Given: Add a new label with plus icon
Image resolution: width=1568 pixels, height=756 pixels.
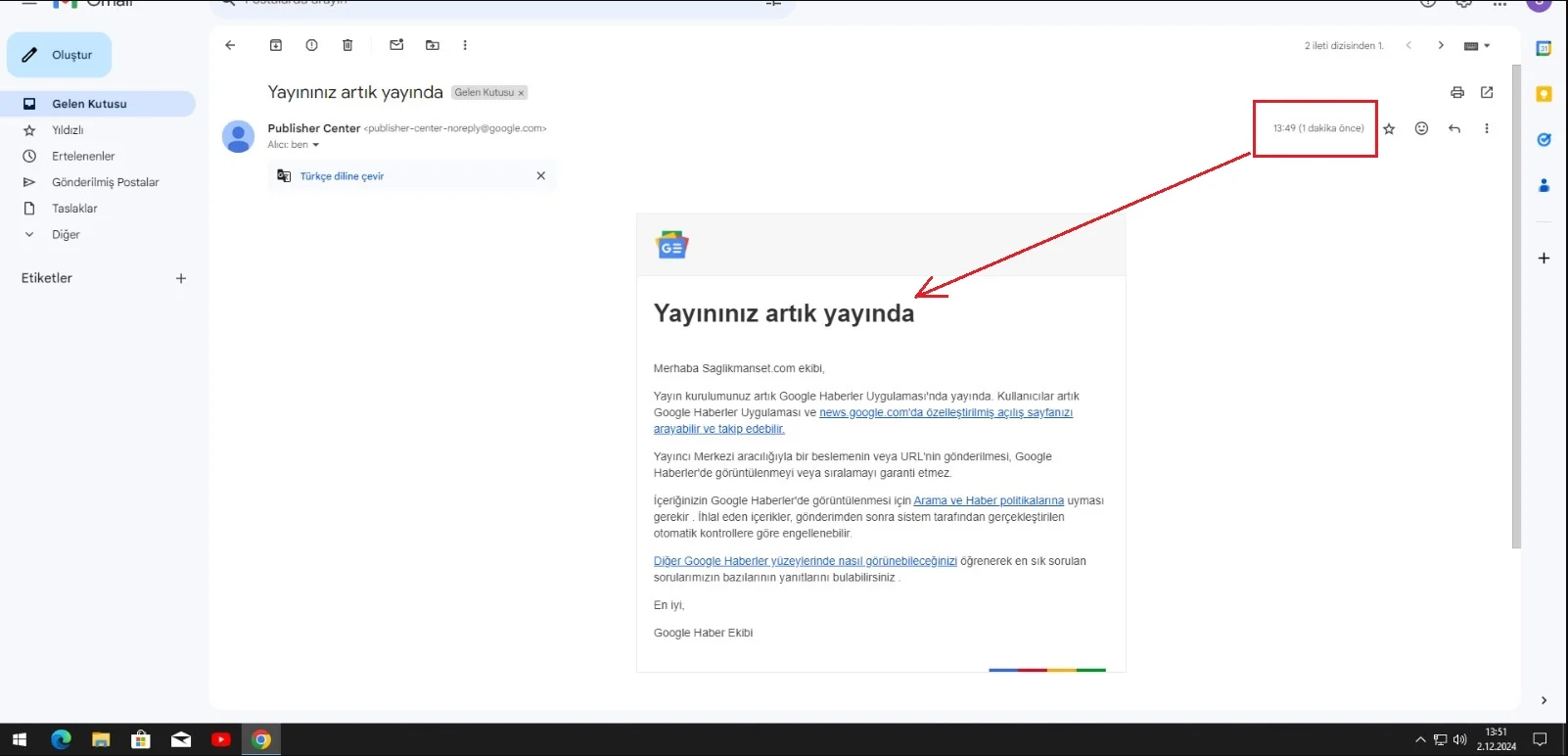Looking at the screenshot, I should [x=181, y=278].
